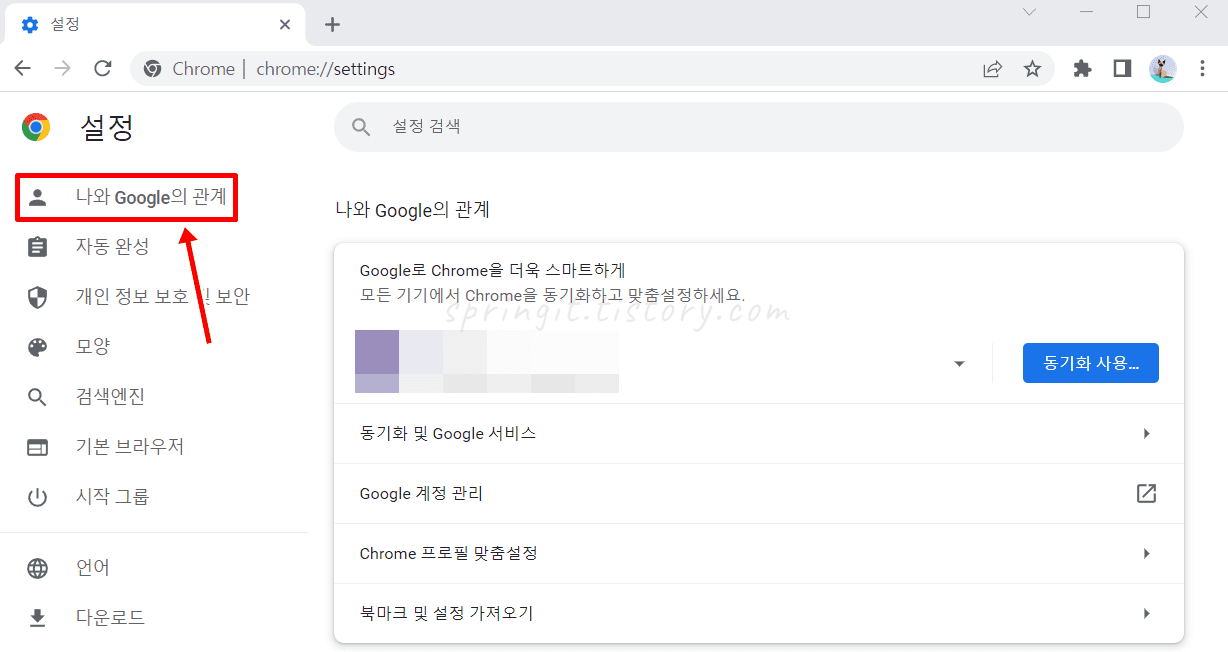Close the 설정 tab
This screenshot has width=1228, height=652.
tap(283, 24)
